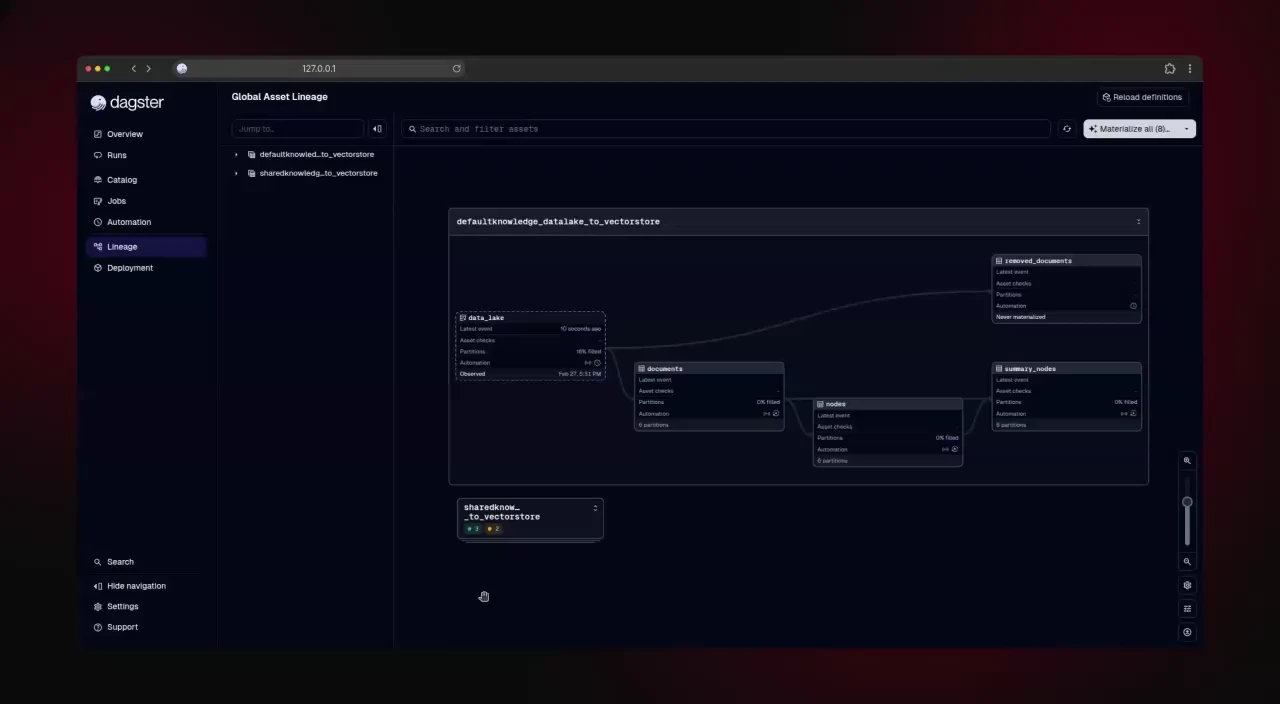Click the documents asset node title
The image size is (1280, 704).
click(x=665, y=369)
